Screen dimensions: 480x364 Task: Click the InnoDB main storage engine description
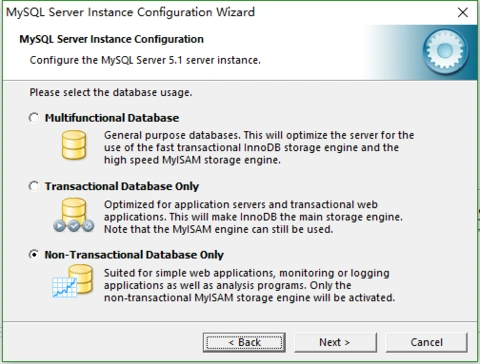253,217
